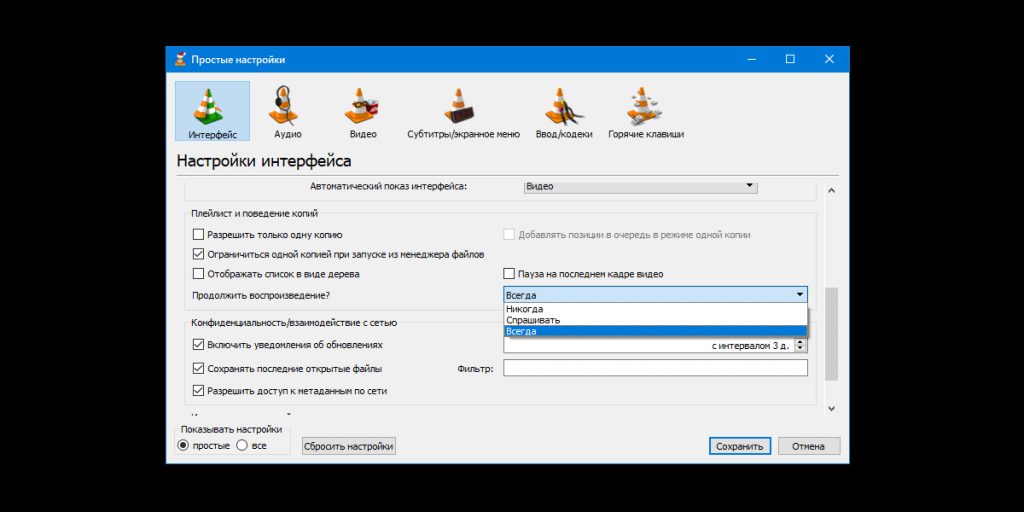Toggle Ограничиться одной копией при запуске checkbox

point(199,254)
